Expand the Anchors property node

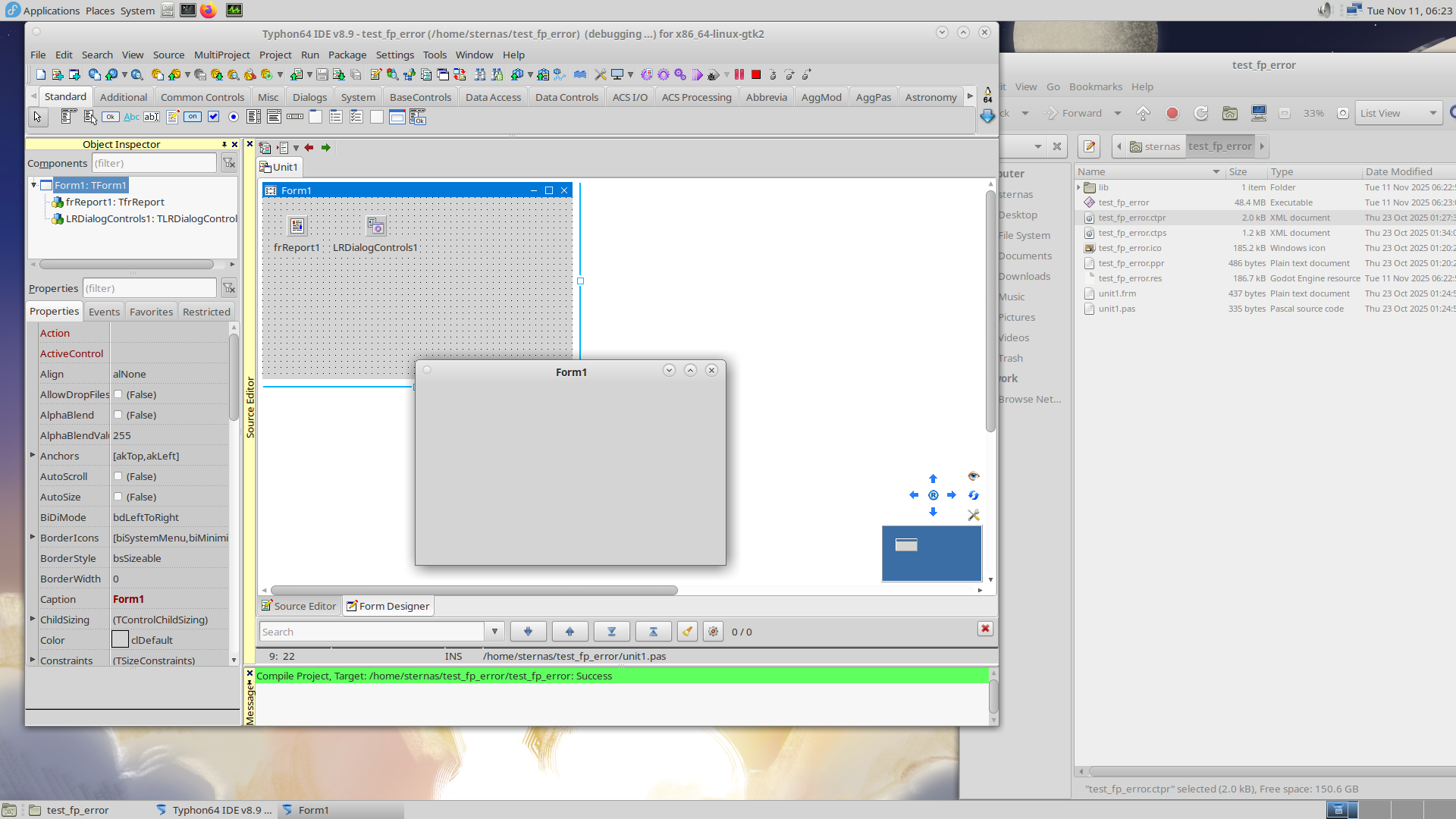pyautogui.click(x=33, y=455)
